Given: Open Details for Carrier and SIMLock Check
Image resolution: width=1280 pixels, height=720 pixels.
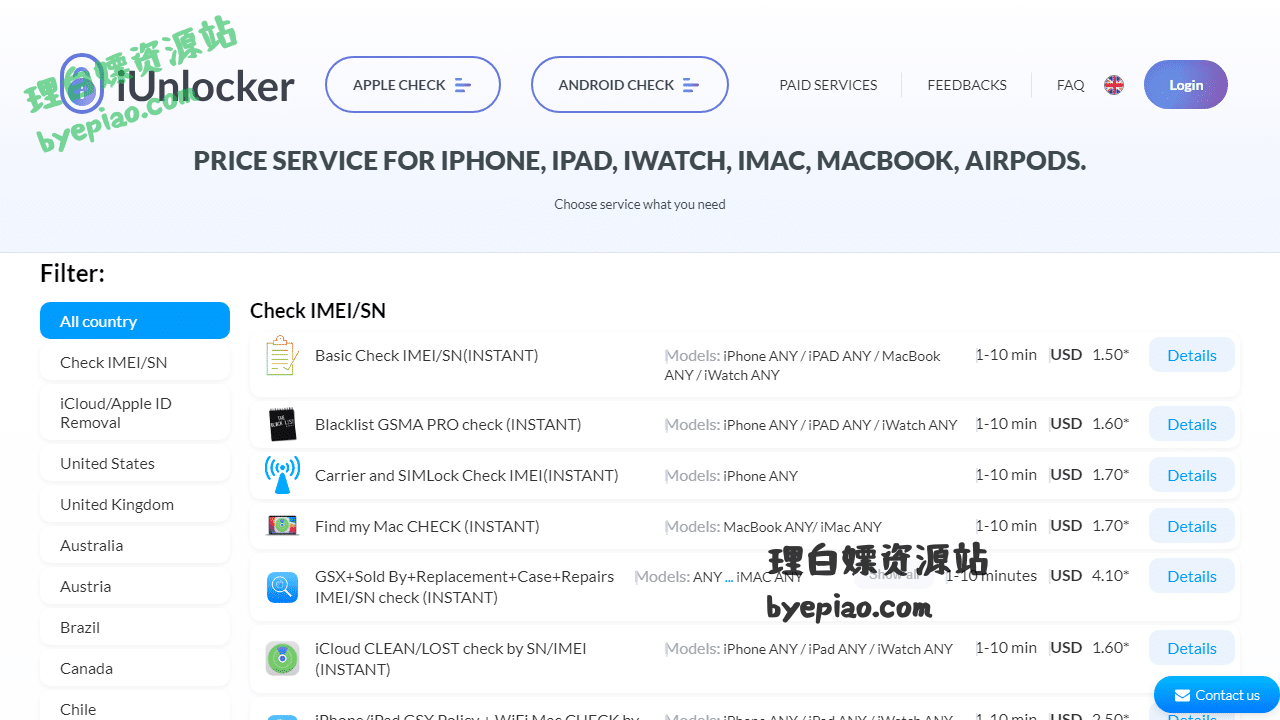Looking at the screenshot, I should [1191, 475].
